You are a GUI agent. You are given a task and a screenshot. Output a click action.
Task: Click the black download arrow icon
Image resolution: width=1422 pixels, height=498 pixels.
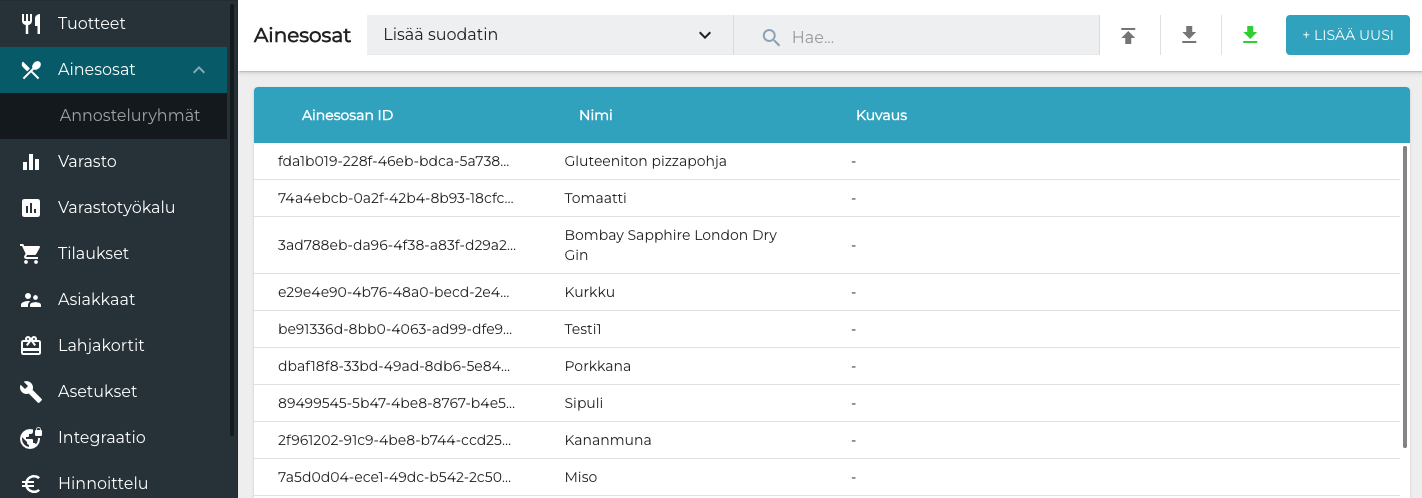coord(1189,36)
